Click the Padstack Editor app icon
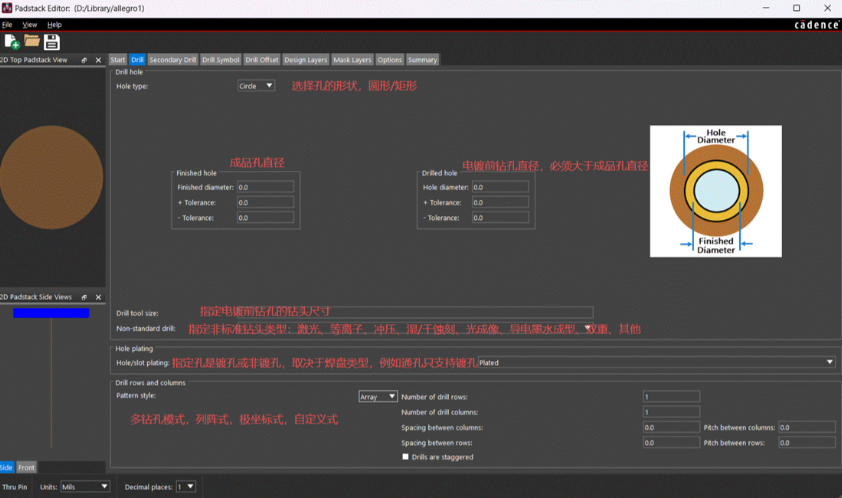Screen dimensions: 842x498 coord(7,8)
